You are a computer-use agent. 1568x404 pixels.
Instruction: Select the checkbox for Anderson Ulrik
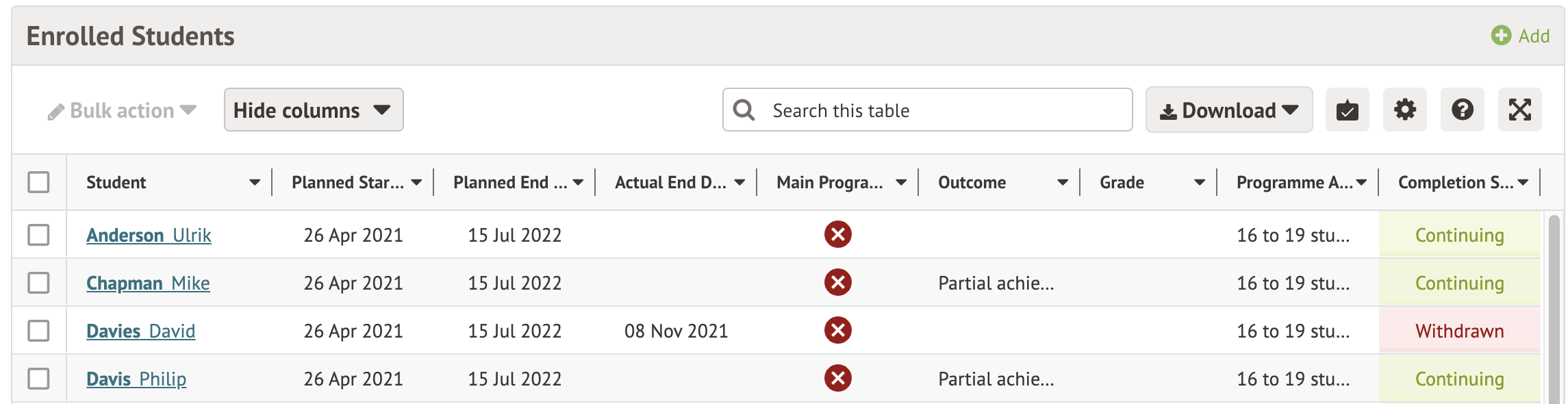[x=38, y=235]
